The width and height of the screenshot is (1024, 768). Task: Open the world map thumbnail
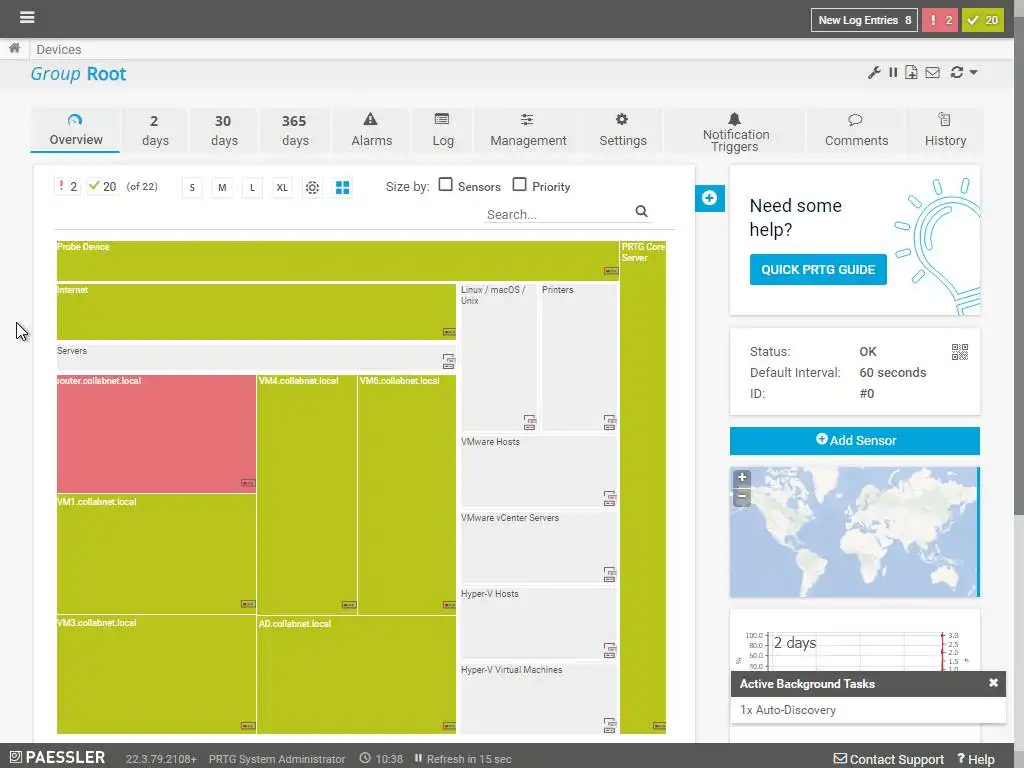point(854,532)
